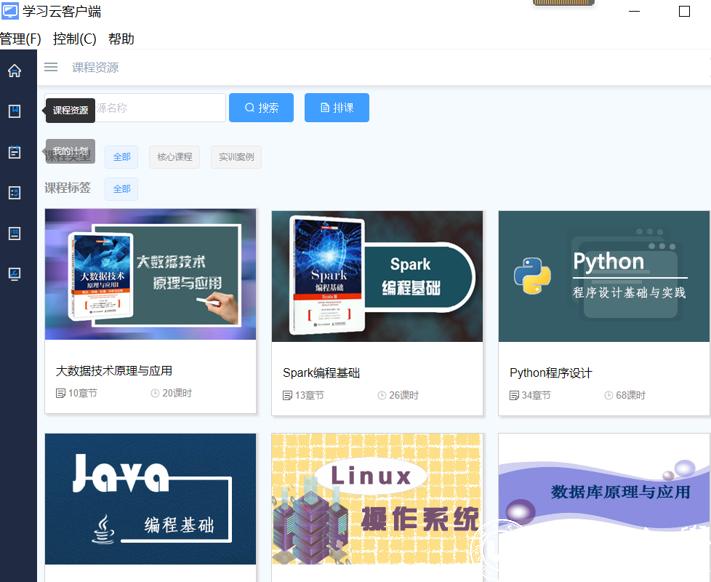This screenshot has width=711, height=582.
Task: Select 全部 in the 课程标签 row
Action: pyautogui.click(x=121, y=189)
